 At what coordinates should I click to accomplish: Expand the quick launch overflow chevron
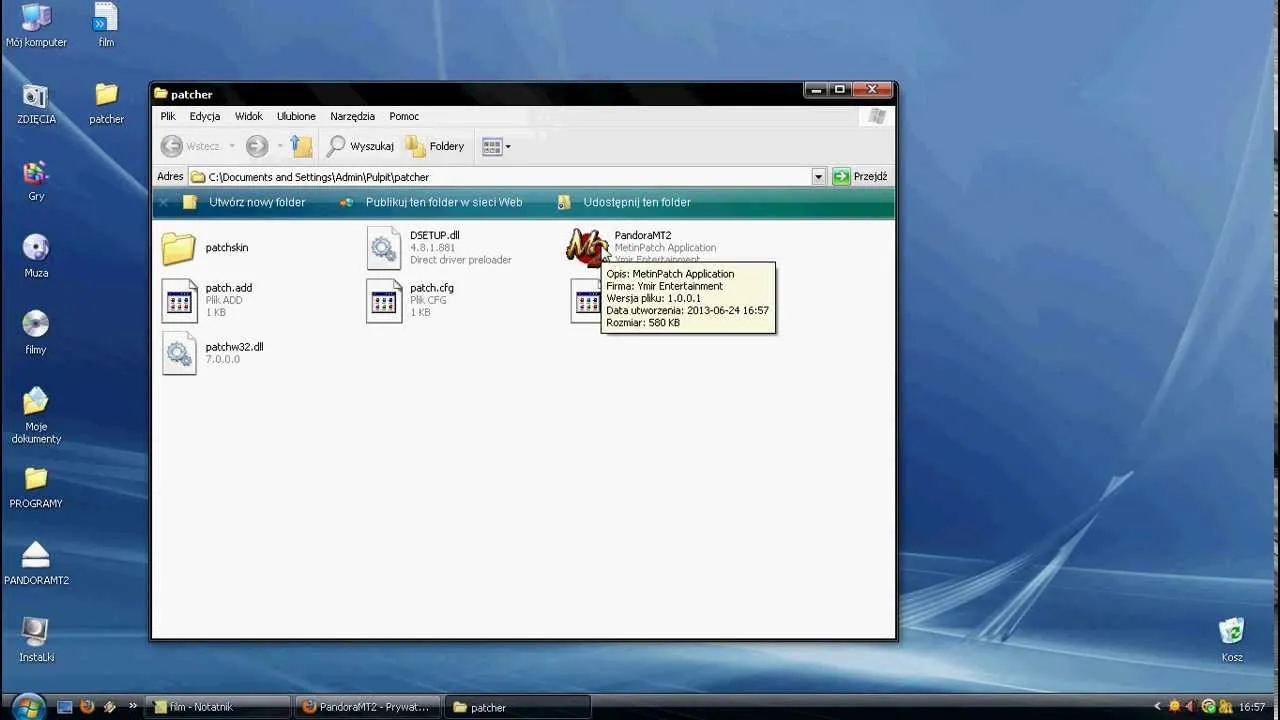point(133,706)
